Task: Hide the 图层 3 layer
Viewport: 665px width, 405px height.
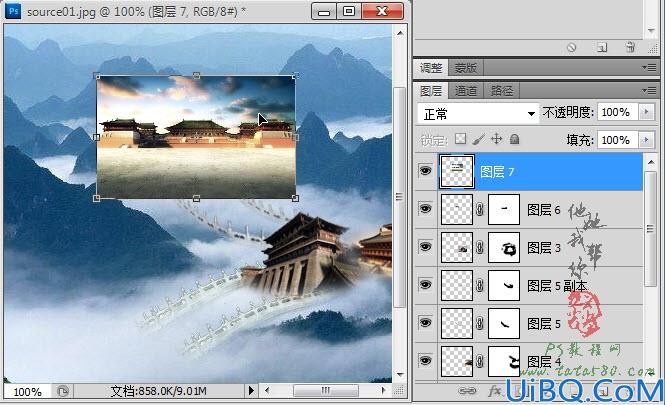Action: pyautogui.click(x=425, y=247)
